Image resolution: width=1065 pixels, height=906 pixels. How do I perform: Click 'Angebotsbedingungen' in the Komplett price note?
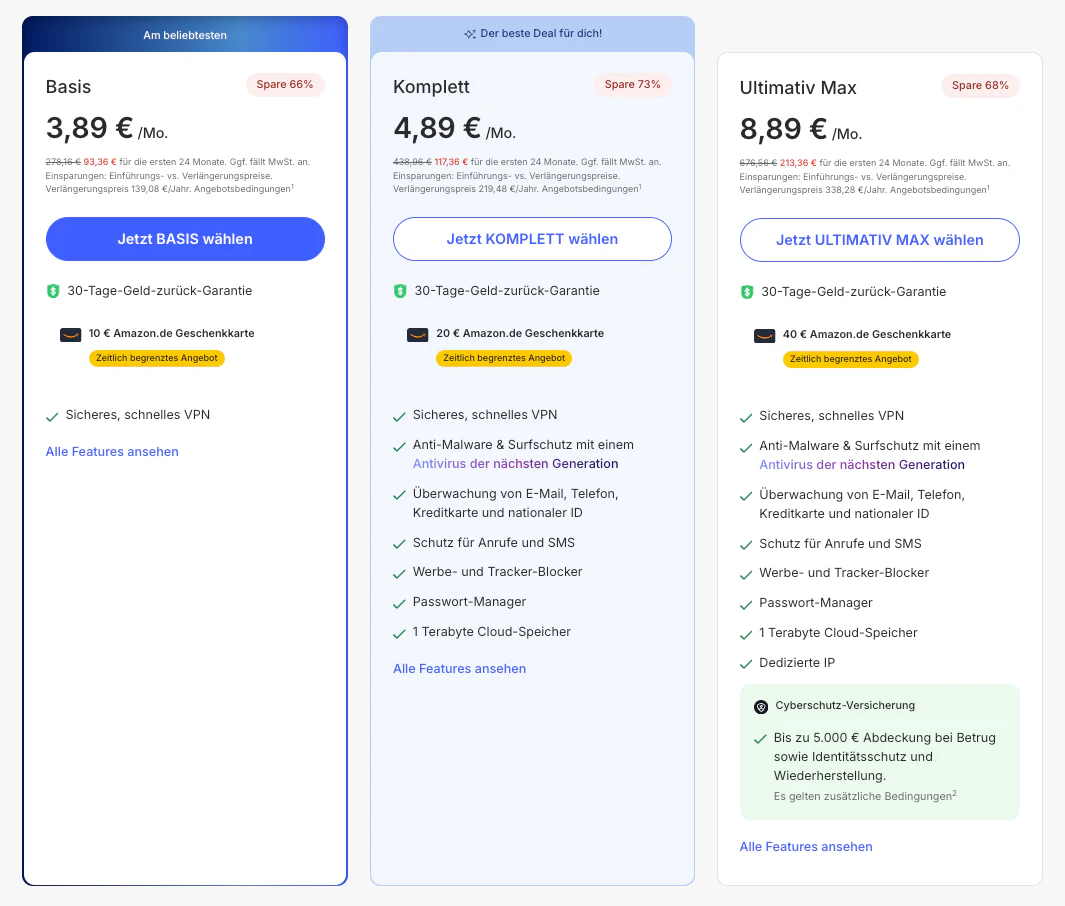590,189
